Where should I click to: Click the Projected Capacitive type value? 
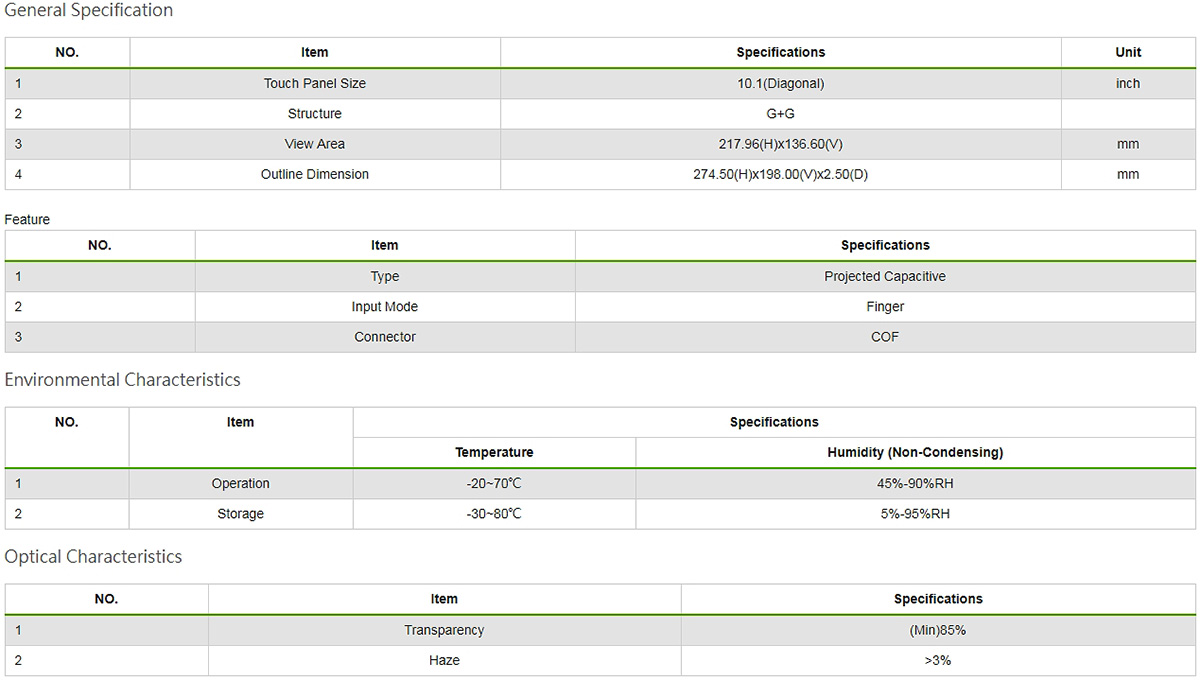(884, 277)
